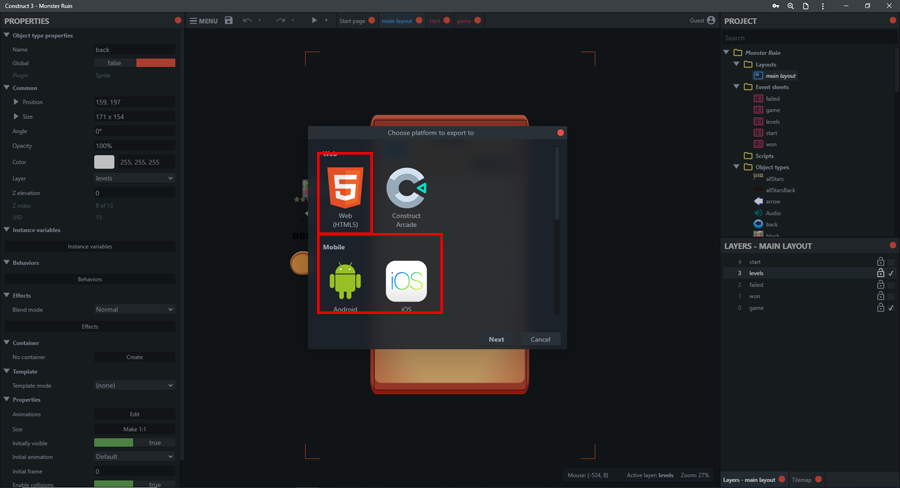
Task: Preview the project with the play button
Action: [314, 20]
